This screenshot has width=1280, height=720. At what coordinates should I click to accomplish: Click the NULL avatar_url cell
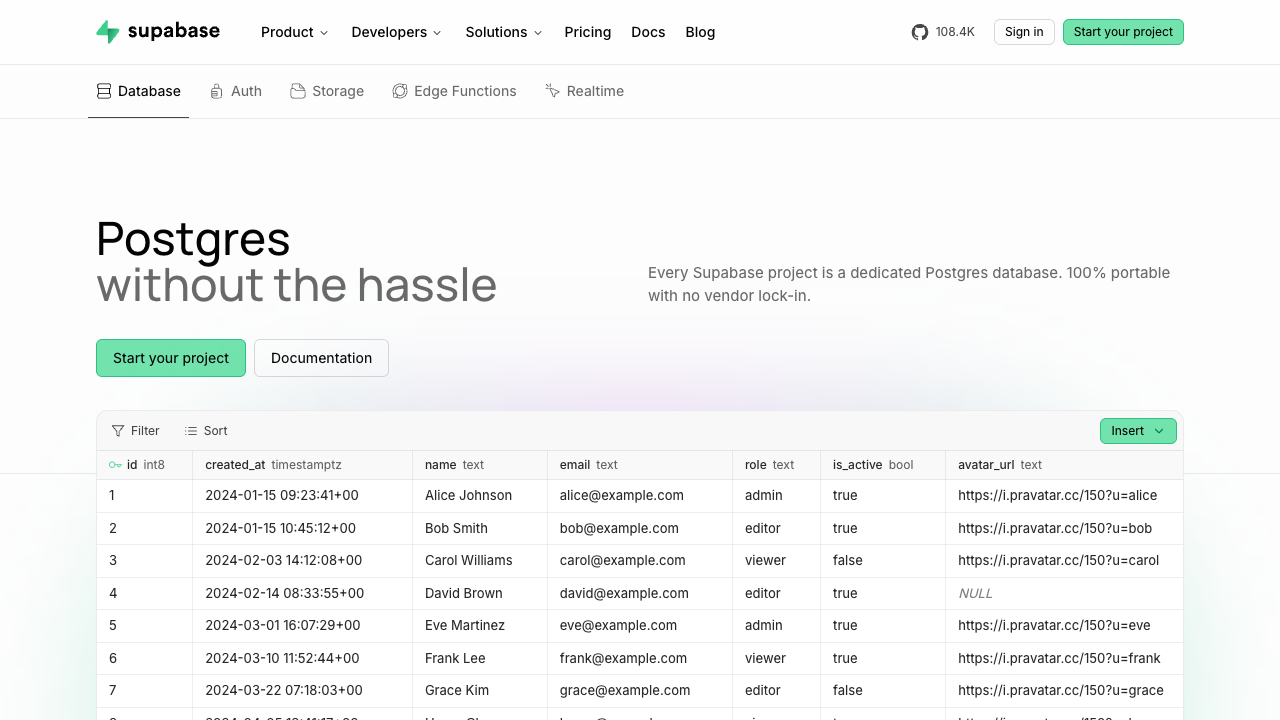[x=1064, y=593]
